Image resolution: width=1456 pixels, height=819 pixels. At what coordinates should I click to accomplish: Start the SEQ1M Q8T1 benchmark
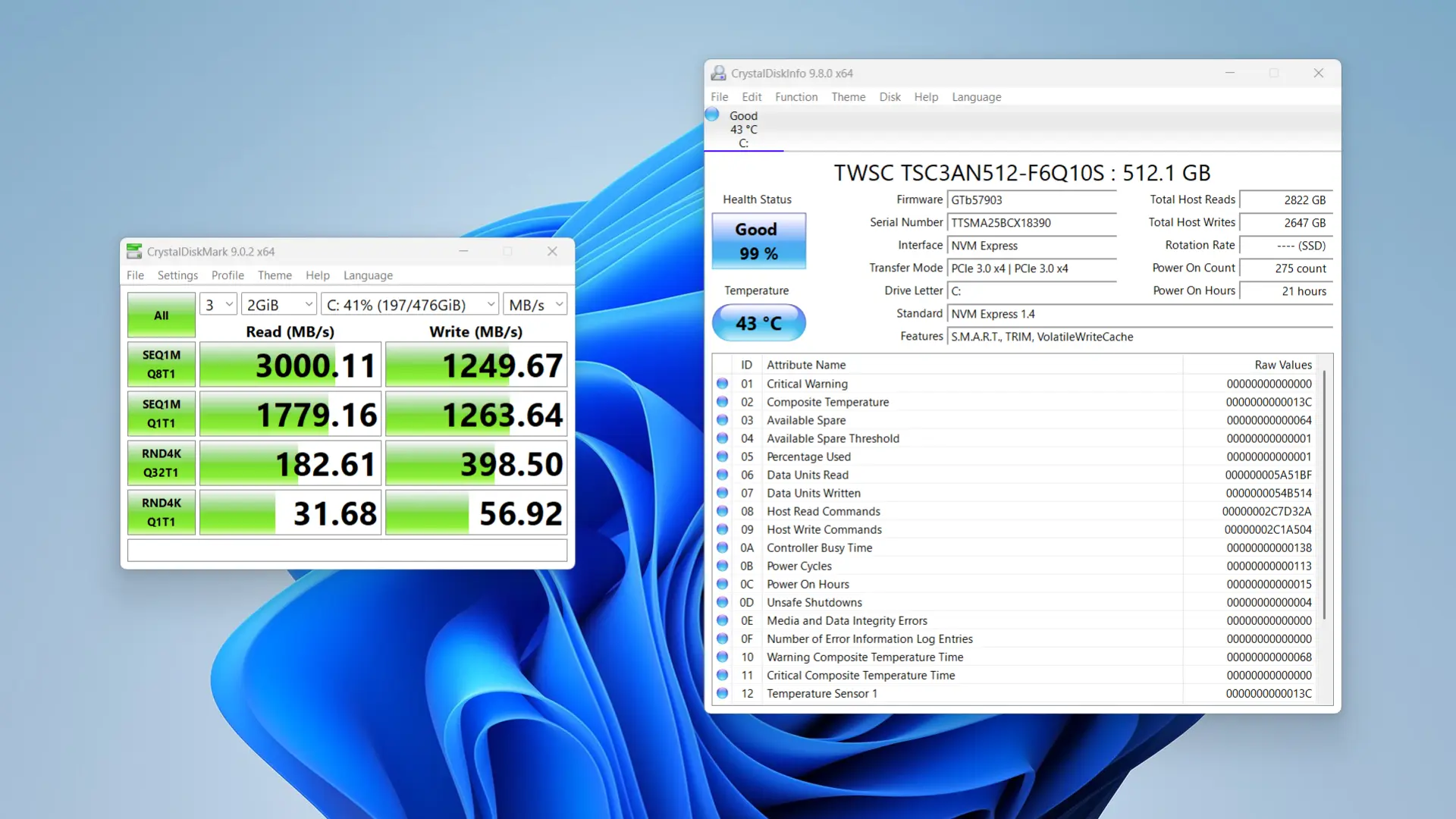pyautogui.click(x=162, y=364)
